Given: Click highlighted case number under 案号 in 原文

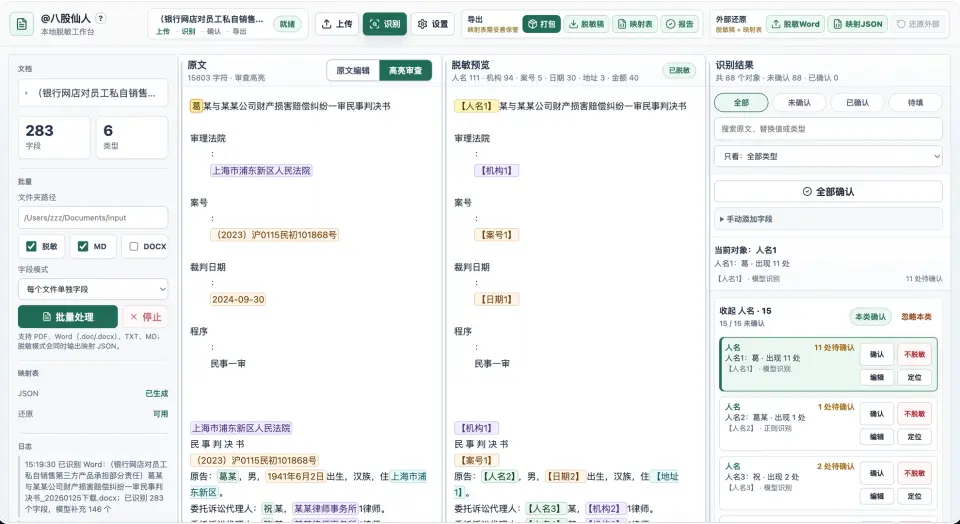Looking at the screenshot, I should 274,234.
